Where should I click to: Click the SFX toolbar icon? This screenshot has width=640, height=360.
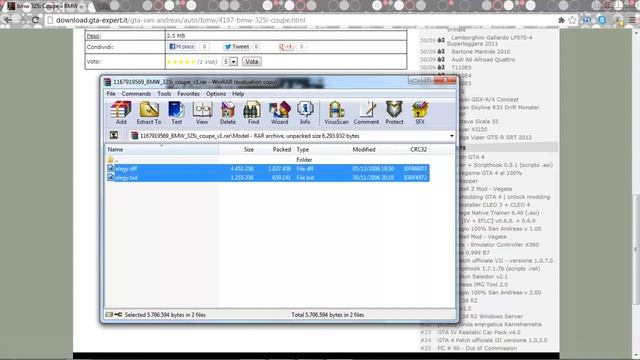420,113
